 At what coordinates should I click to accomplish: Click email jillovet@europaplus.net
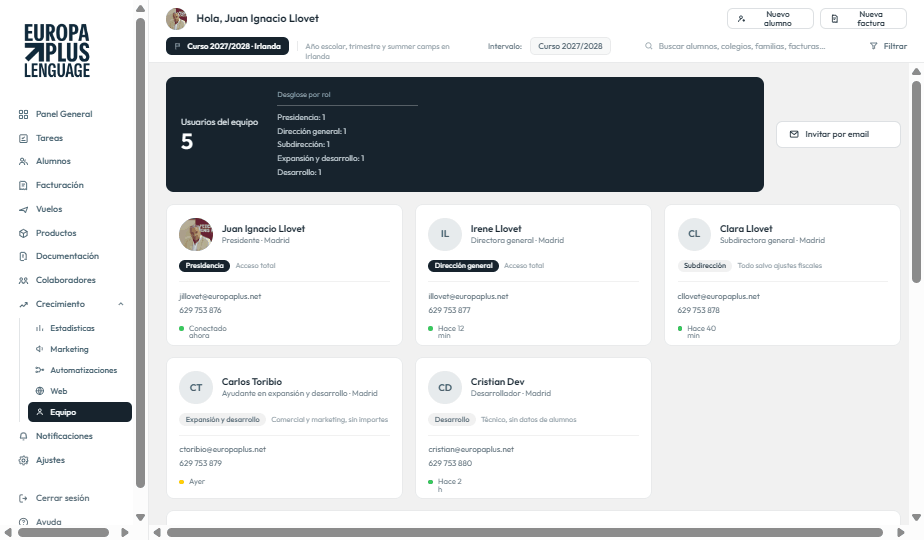pos(220,297)
